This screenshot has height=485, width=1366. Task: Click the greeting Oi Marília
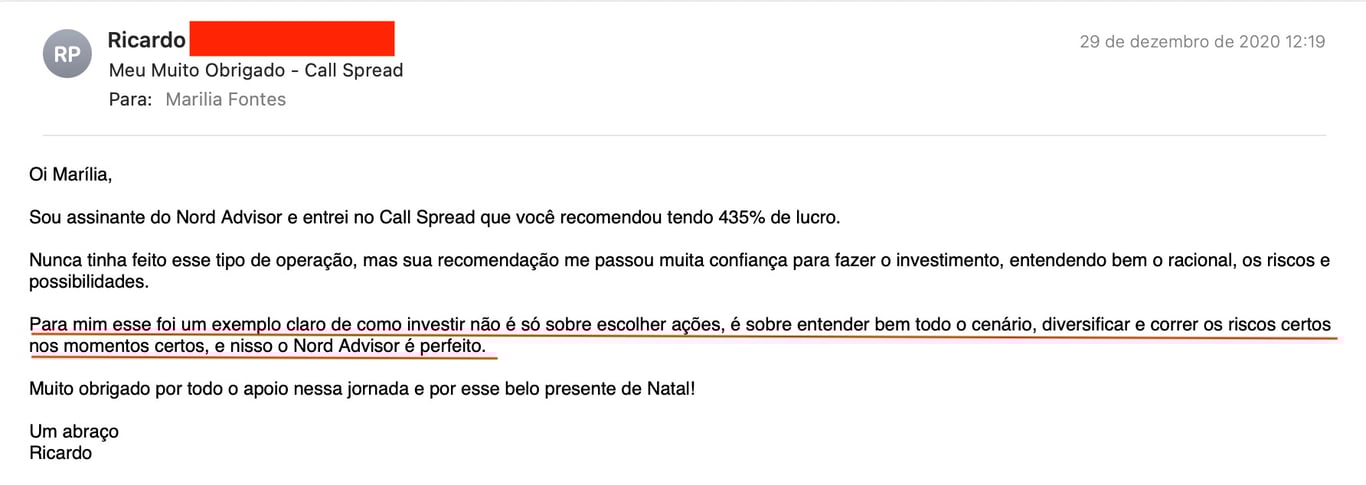[x=71, y=175]
